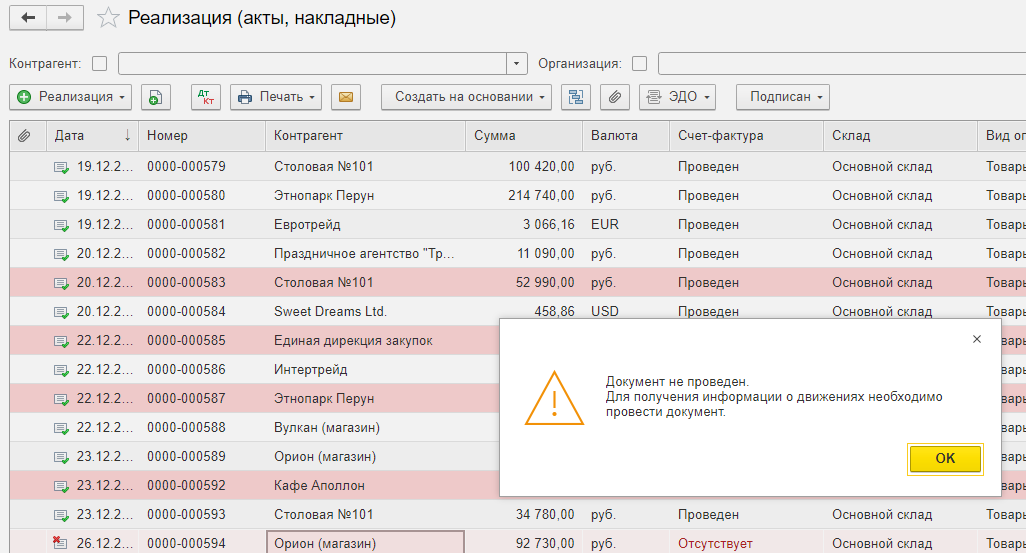This screenshot has width=1026, height=553.
Task: Click document icon in row 0000-000583
Action: point(61,283)
